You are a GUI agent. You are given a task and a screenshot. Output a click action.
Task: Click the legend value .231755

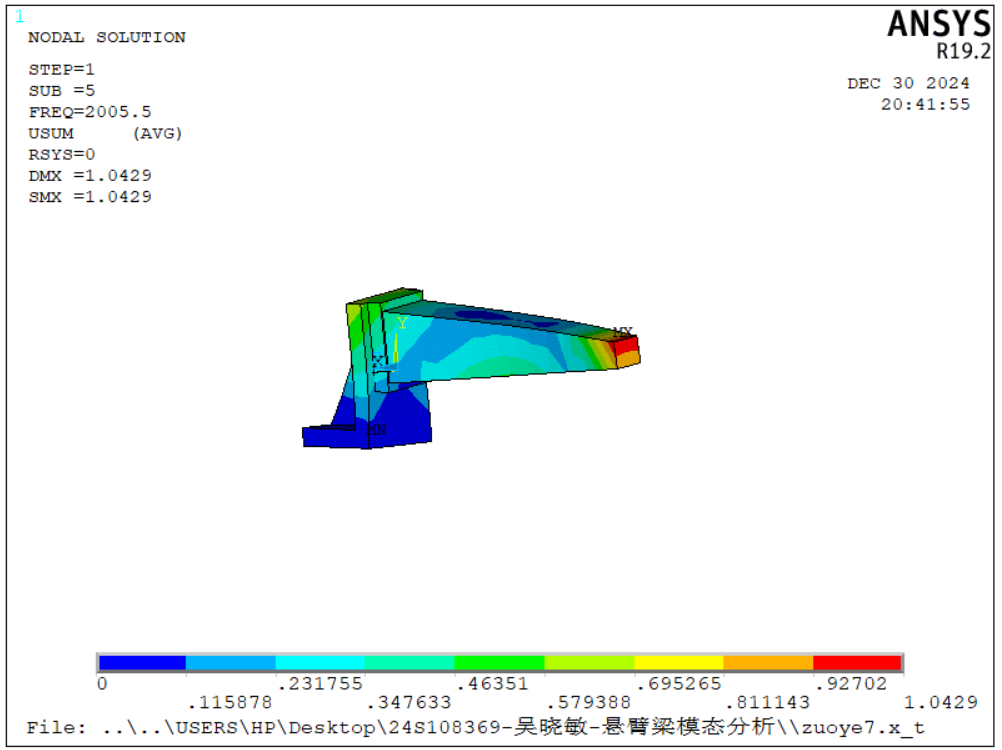tap(320, 684)
